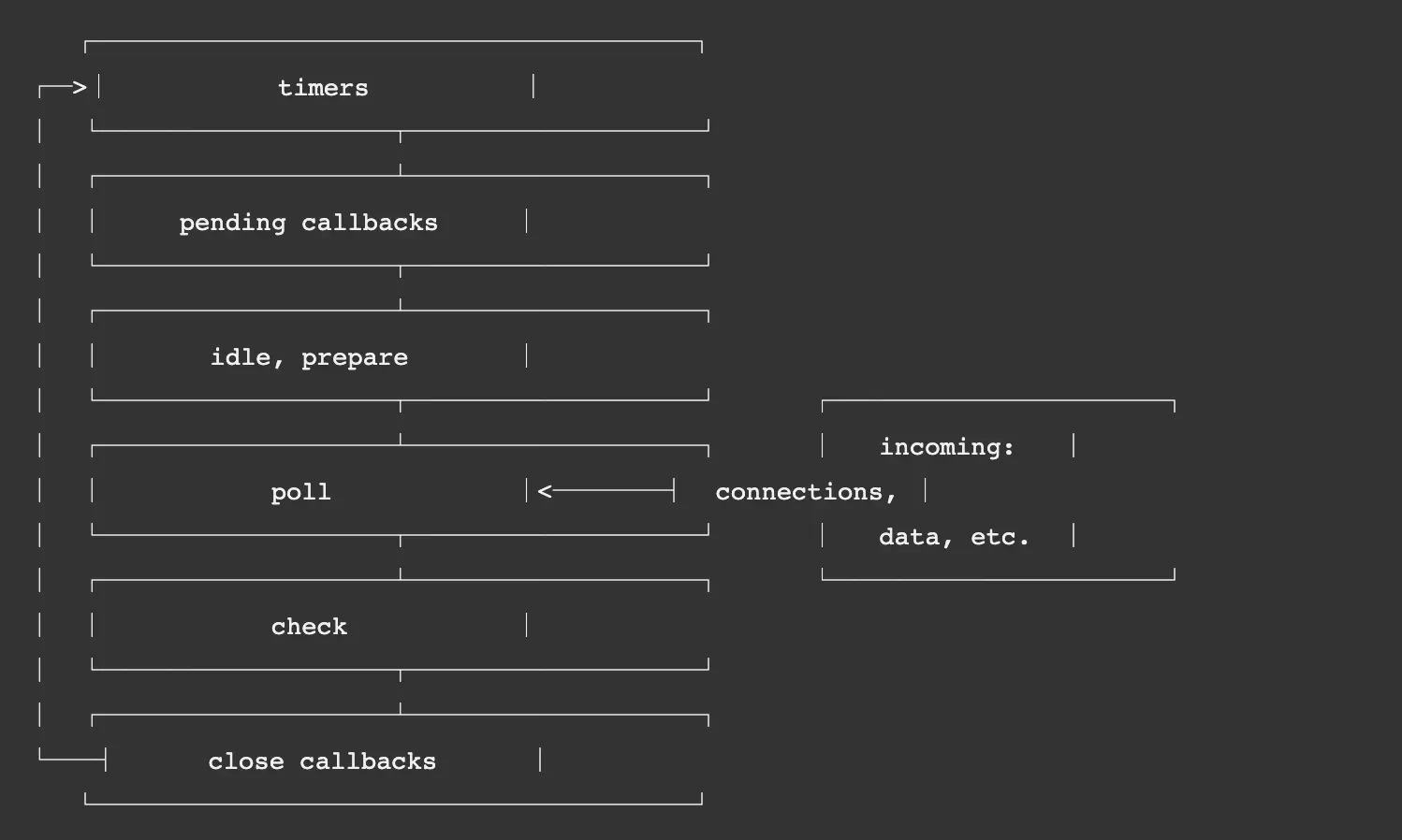Click the "incoming:" text

pyautogui.click(x=946, y=447)
